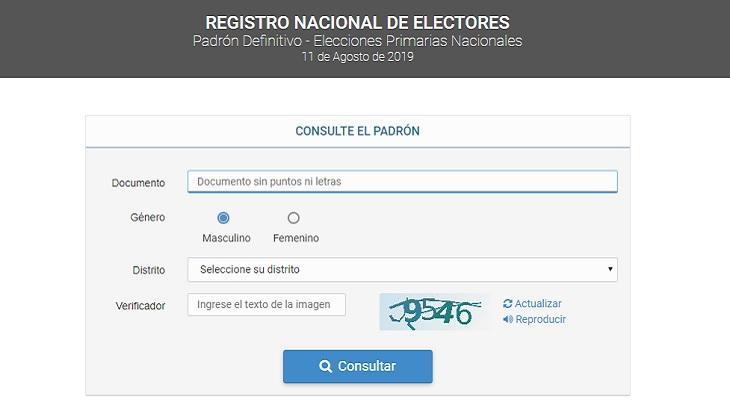
Task: Focus the Documento input field
Action: [x=402, y=182]
